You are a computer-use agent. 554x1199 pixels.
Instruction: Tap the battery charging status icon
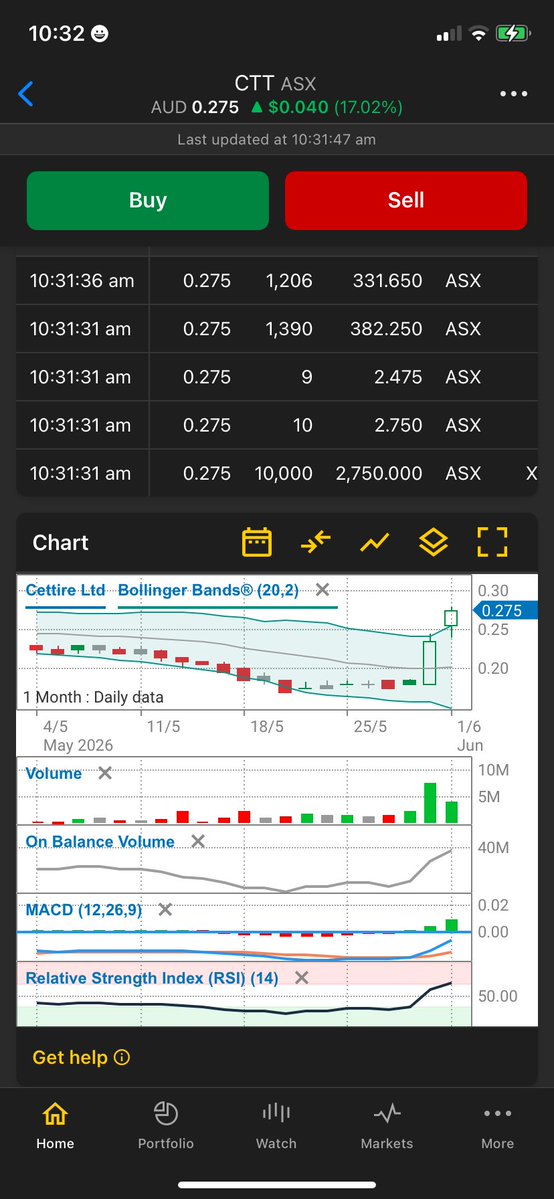click(x=512, y=34)
